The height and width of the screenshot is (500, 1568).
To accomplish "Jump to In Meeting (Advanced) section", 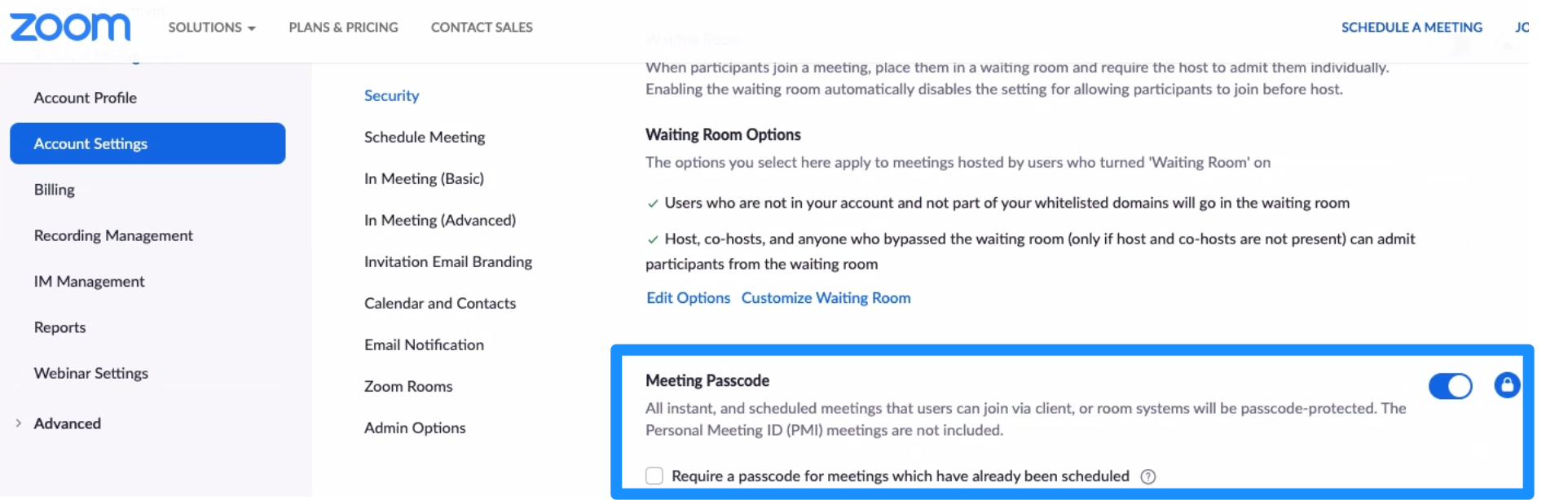I will click(440, 220).
